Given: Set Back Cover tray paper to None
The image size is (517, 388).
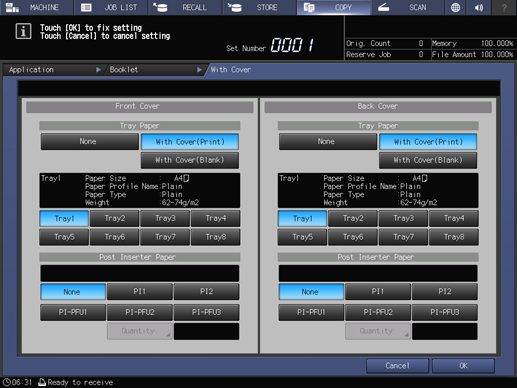Looking at the screenshot, I should pyautogui.click(x=328, y=142).
